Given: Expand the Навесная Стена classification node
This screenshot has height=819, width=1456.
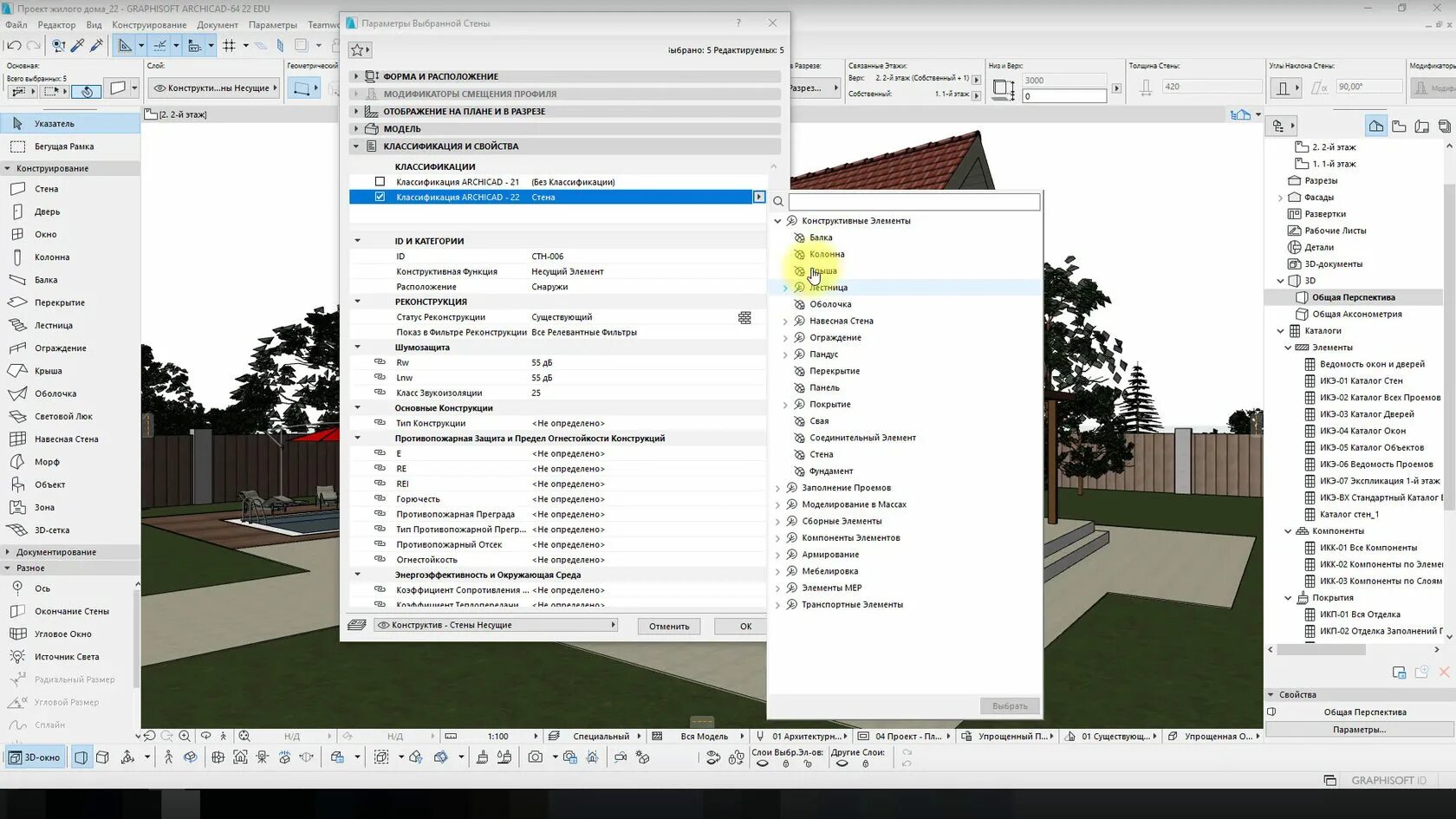Looking at the screenshot, I should tap(785, 321).
